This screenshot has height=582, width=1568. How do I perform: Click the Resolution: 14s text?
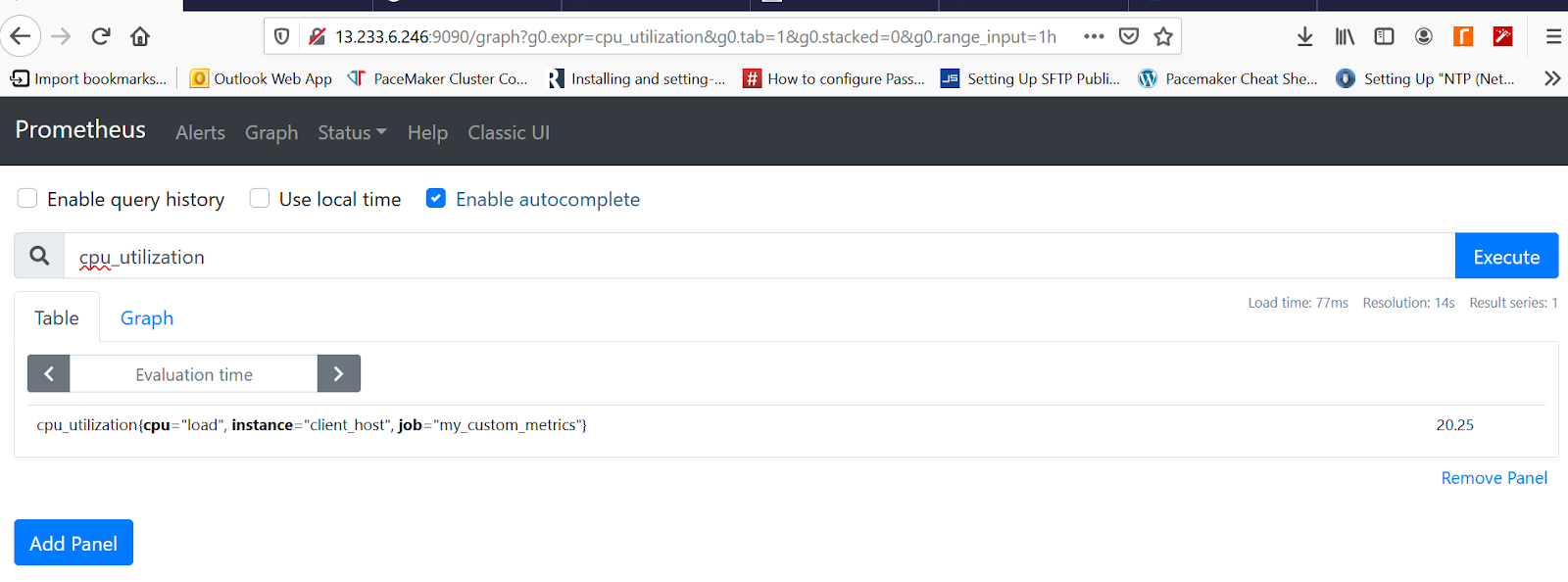1408,303
